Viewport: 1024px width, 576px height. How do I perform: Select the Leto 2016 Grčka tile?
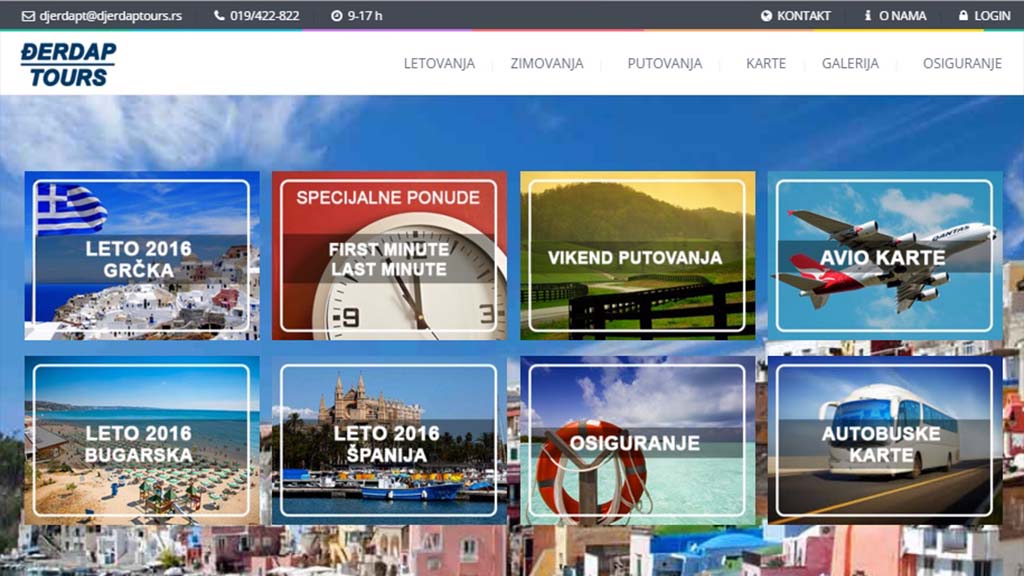coord(142,255)
